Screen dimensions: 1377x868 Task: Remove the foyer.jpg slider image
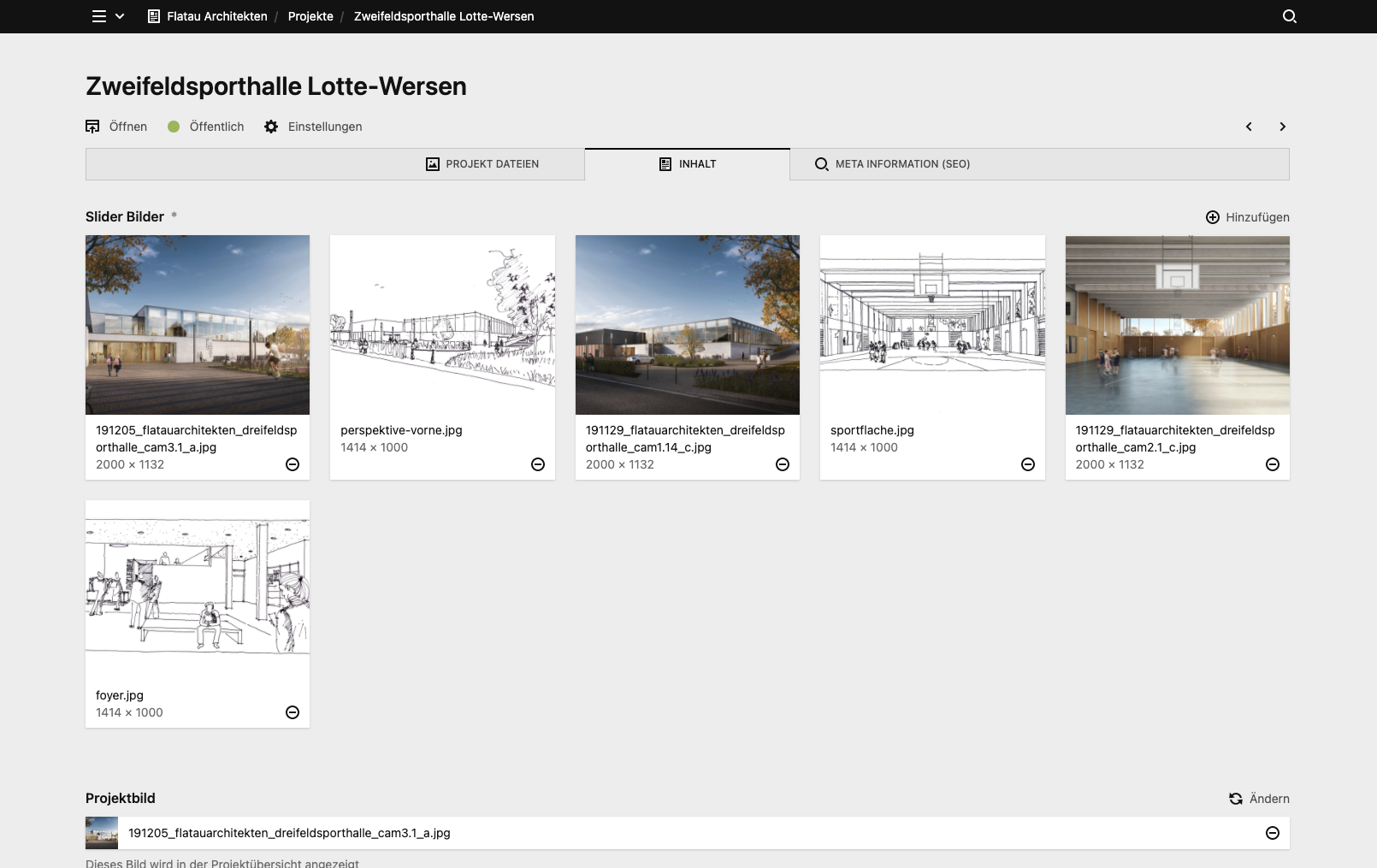(293, 712)
